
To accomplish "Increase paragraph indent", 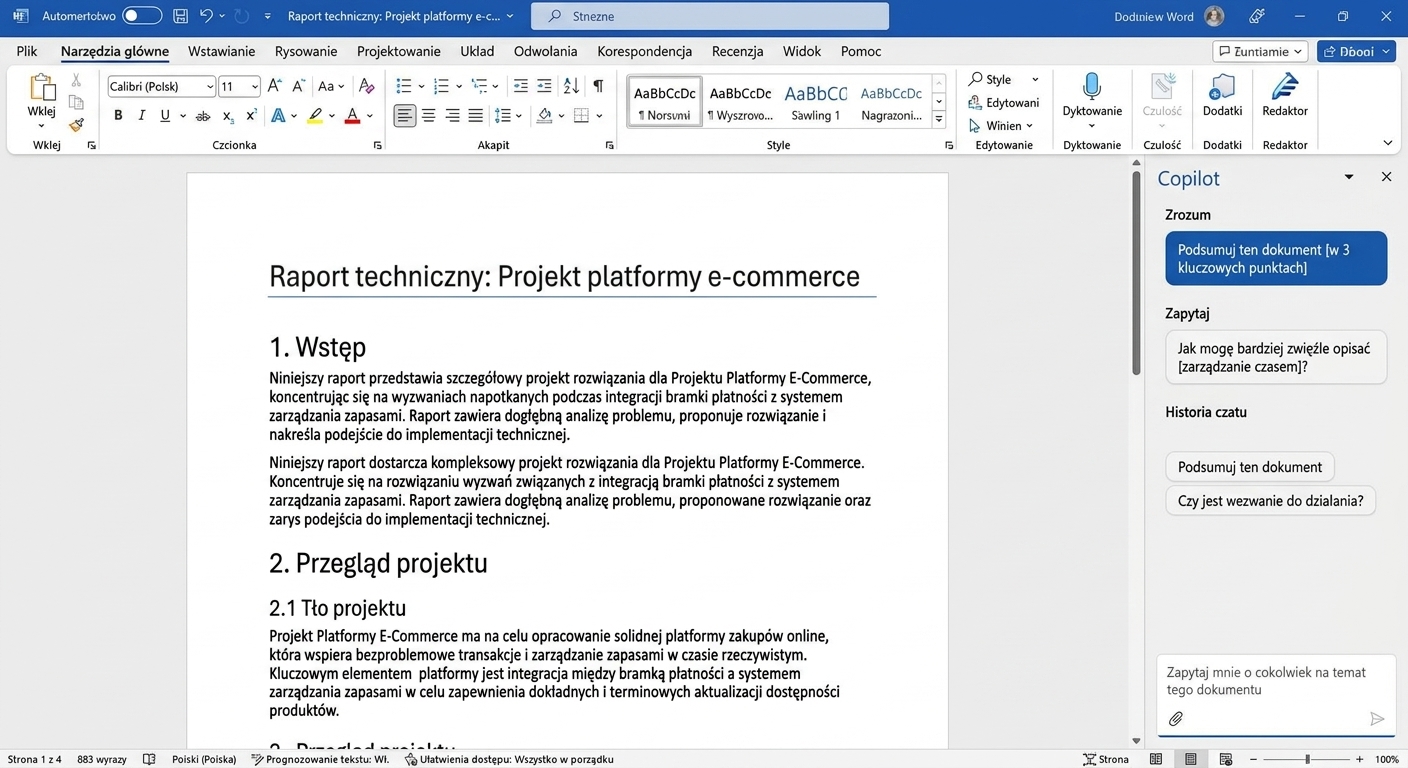I will point(544,86).
